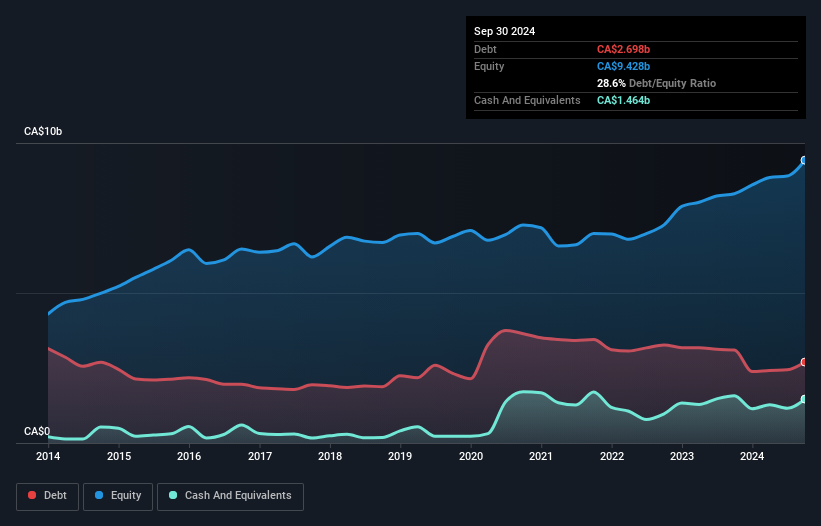Screen dimensions: 821x526
Task: Click the CA$0 axis label
Action: point(37,431)
